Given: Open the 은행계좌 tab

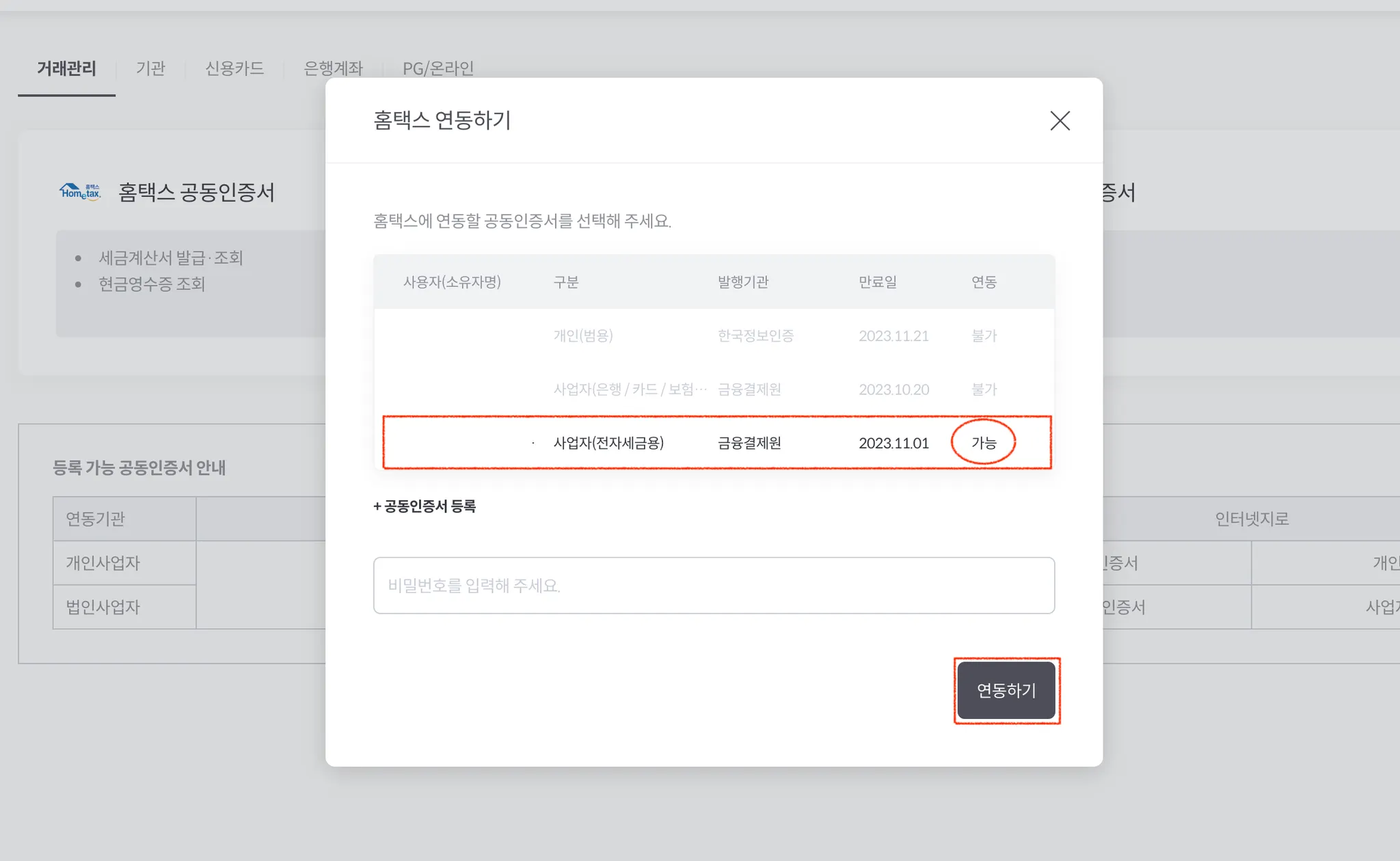Looking at the screenshot, I should (x=333, y=68).
